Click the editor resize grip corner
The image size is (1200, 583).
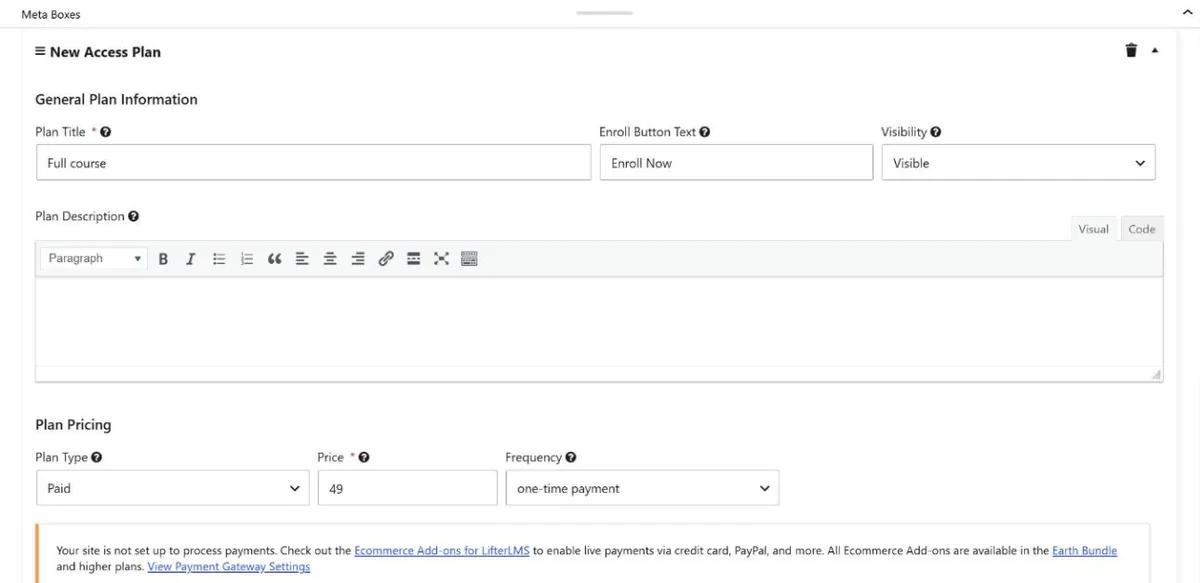pos(1156,374)
